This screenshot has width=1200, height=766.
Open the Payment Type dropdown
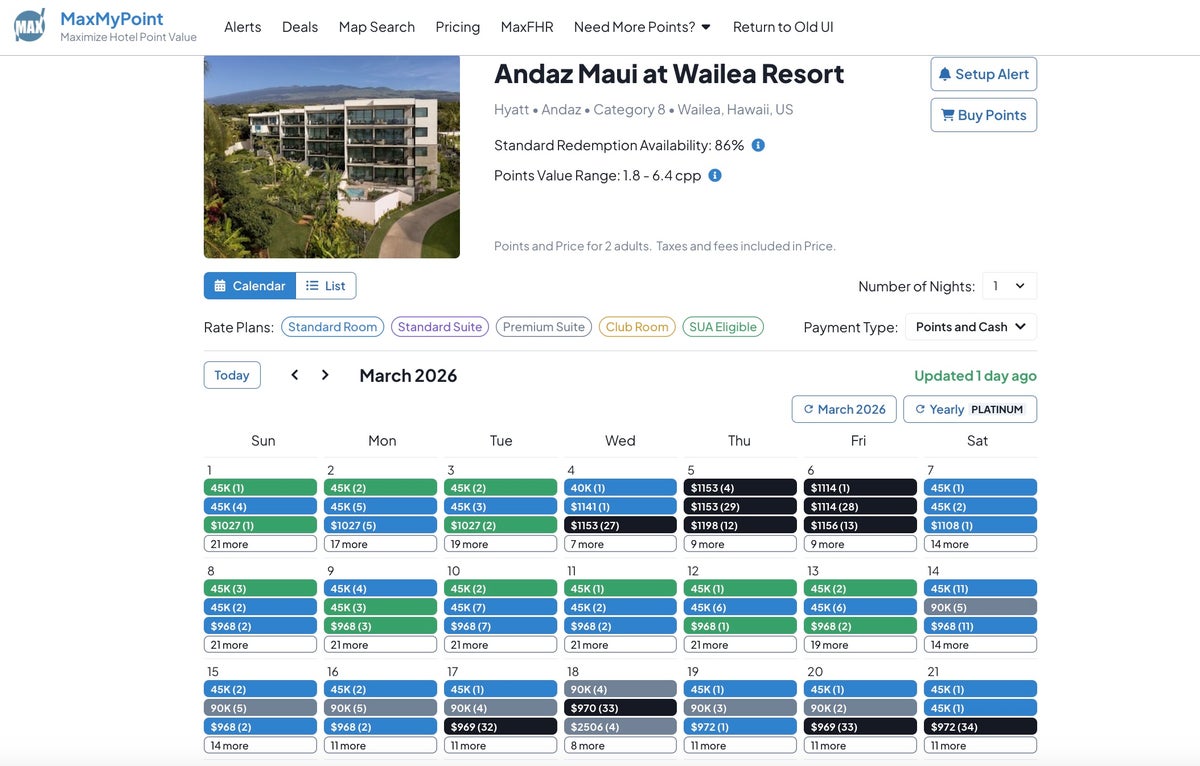tap(970, 327)
